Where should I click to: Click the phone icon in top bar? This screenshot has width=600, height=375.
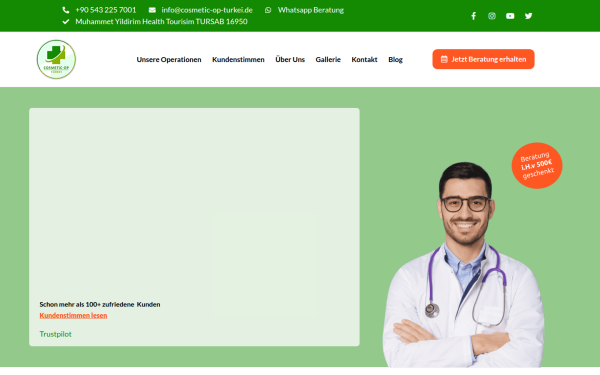[66, 10]
